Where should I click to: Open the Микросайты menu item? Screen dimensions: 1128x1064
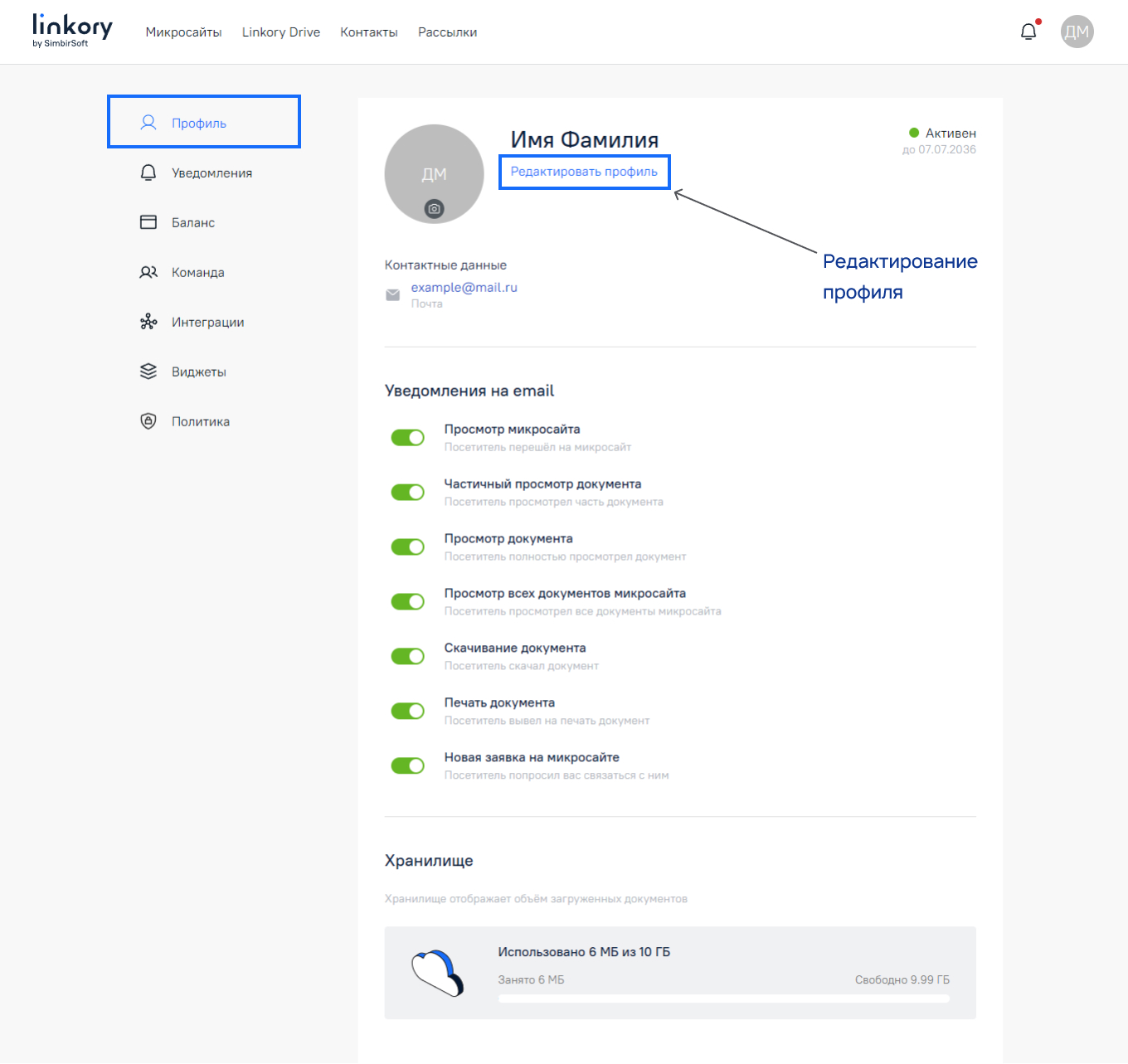pyautogui.click(x=183, y=32)
